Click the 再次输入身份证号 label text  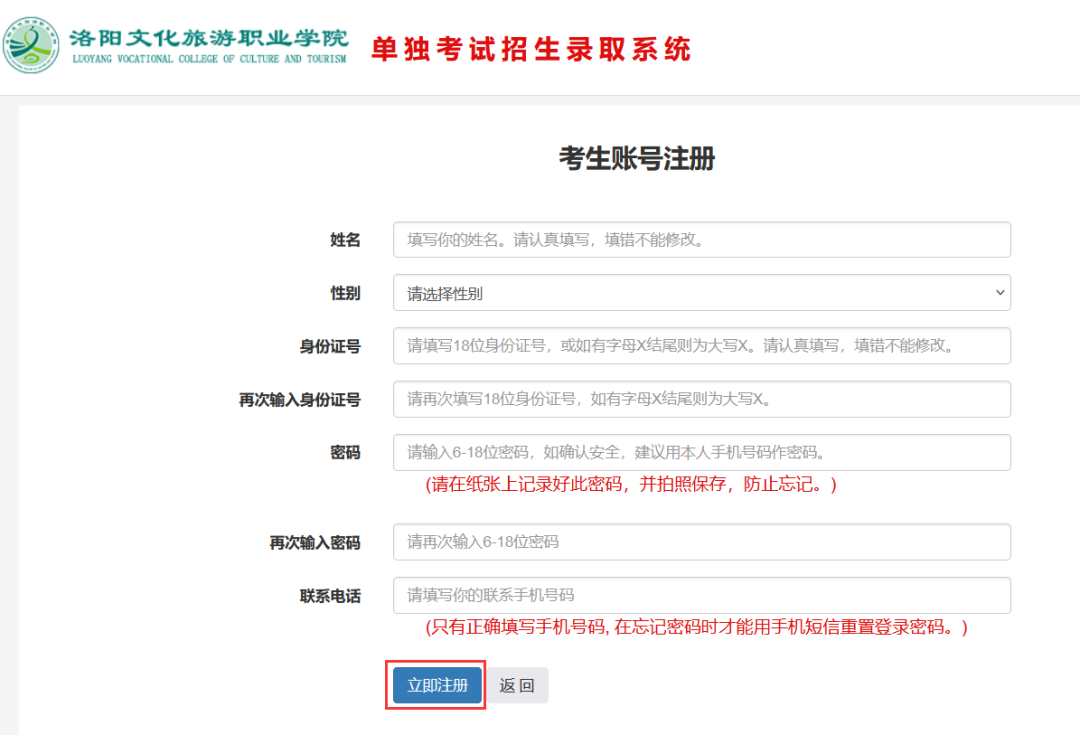pyautogui.click(x=299, y=400)
